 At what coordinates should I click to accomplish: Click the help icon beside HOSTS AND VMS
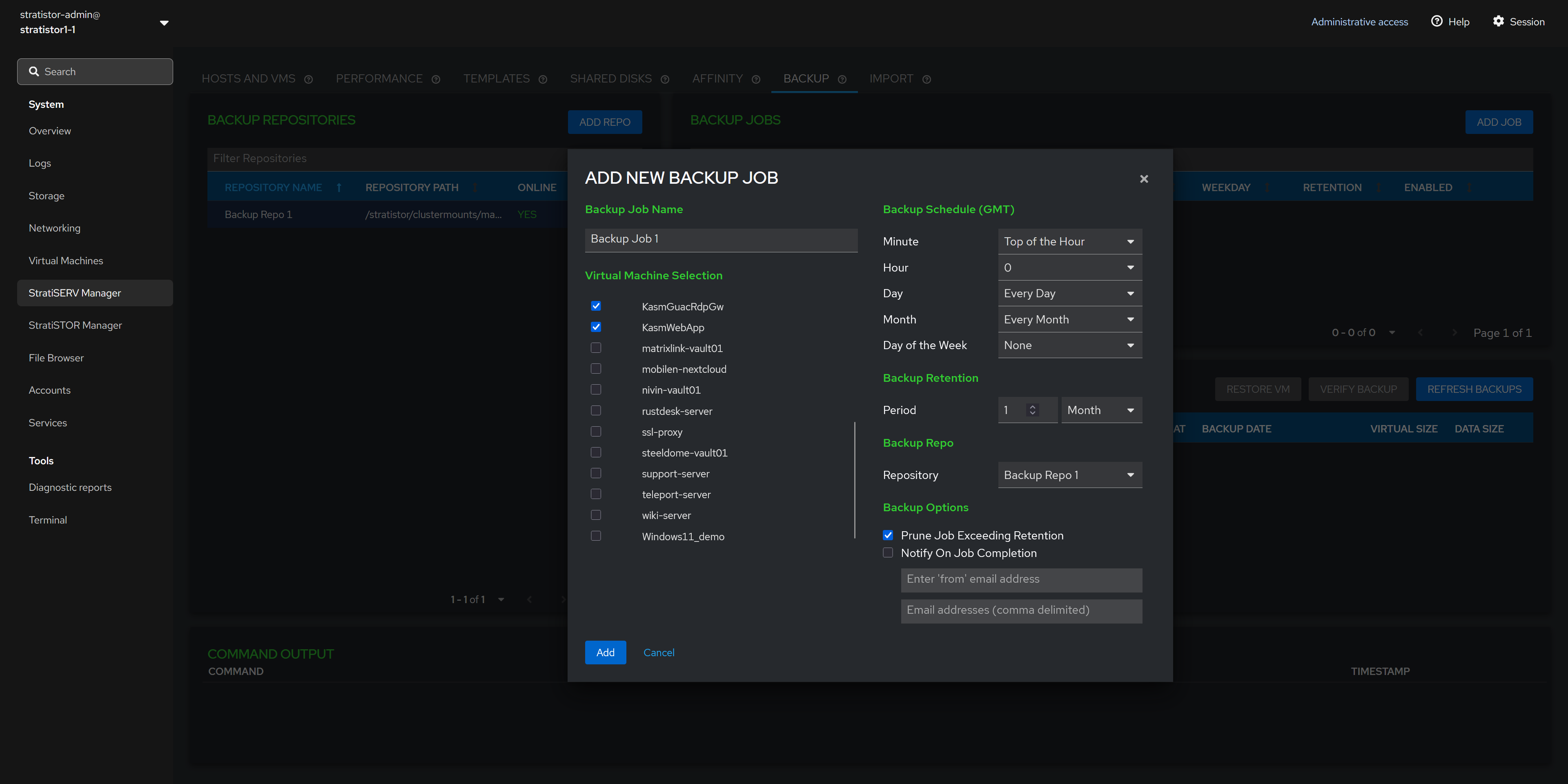(x=309, y=80)
